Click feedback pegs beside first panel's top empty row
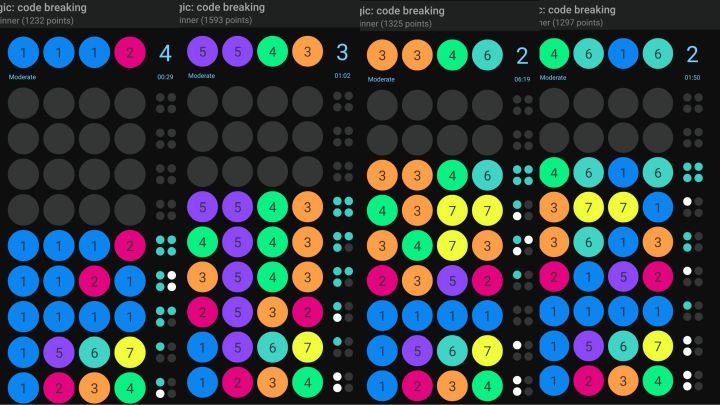The height and width of the screenshot is (405, 720). pyautogui.click(x=165, y=103)
